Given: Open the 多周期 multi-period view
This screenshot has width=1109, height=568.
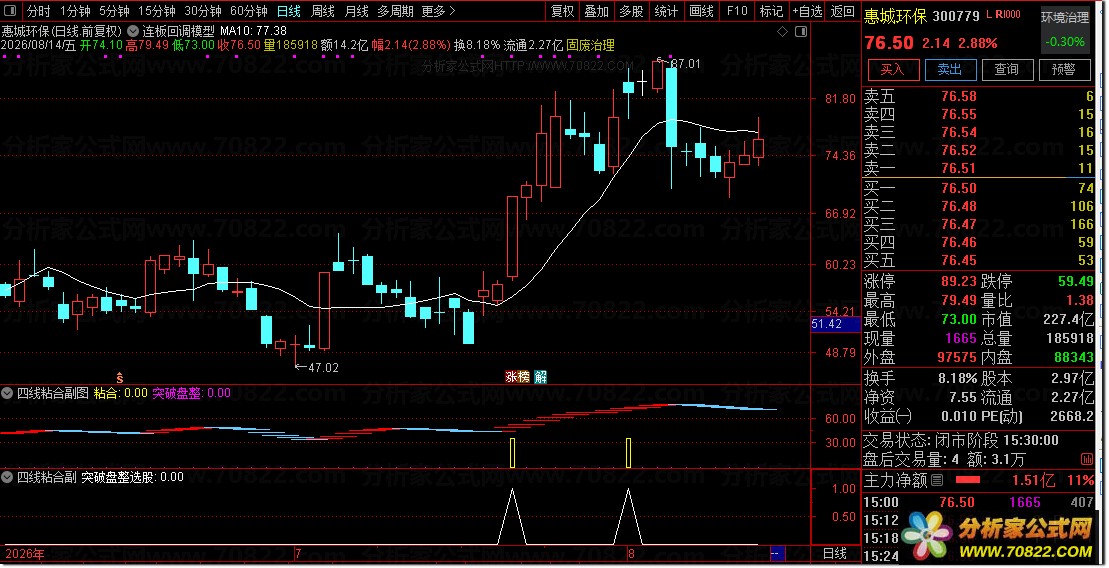Looking at the screenshot, I should (x=395, y=11).
